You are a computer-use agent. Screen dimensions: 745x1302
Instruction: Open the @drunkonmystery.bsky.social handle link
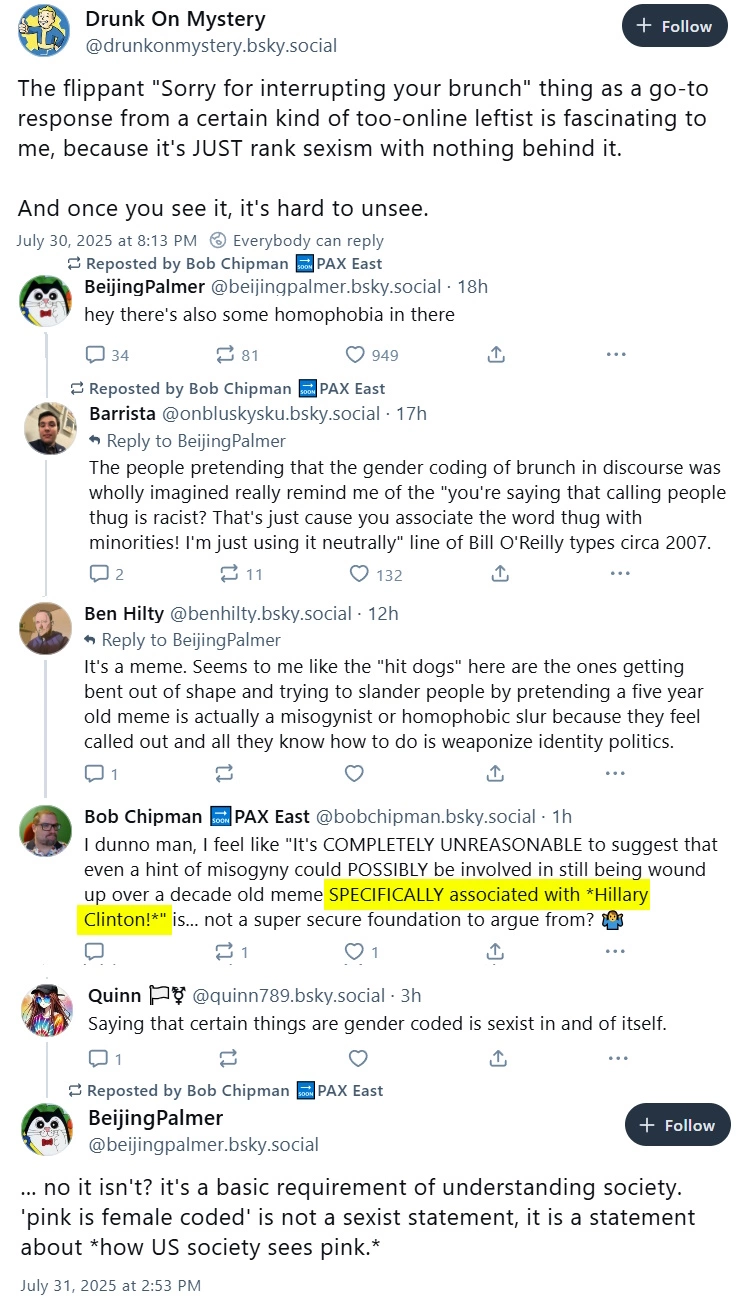[x=211, y=45]
